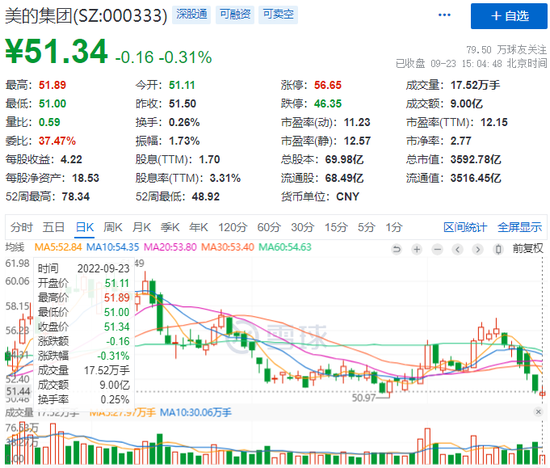
Task: Switch to the 1分 chart tab
Action: [x=394, y=227]
